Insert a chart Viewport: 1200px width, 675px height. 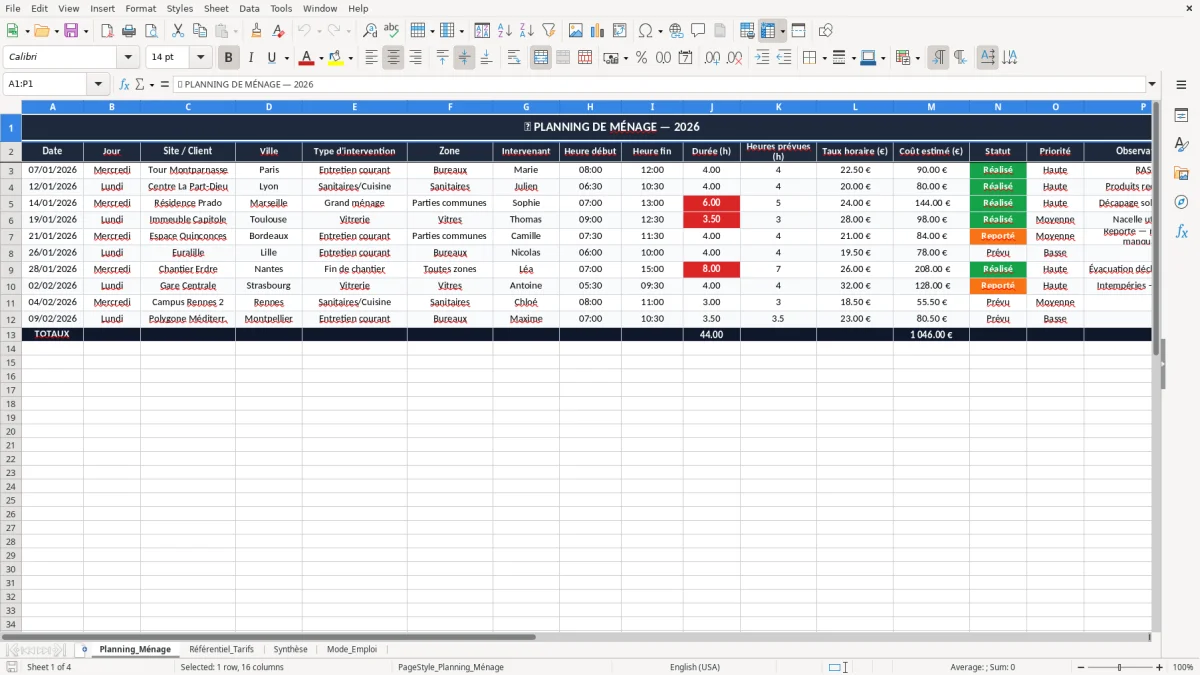click(598, 31)
